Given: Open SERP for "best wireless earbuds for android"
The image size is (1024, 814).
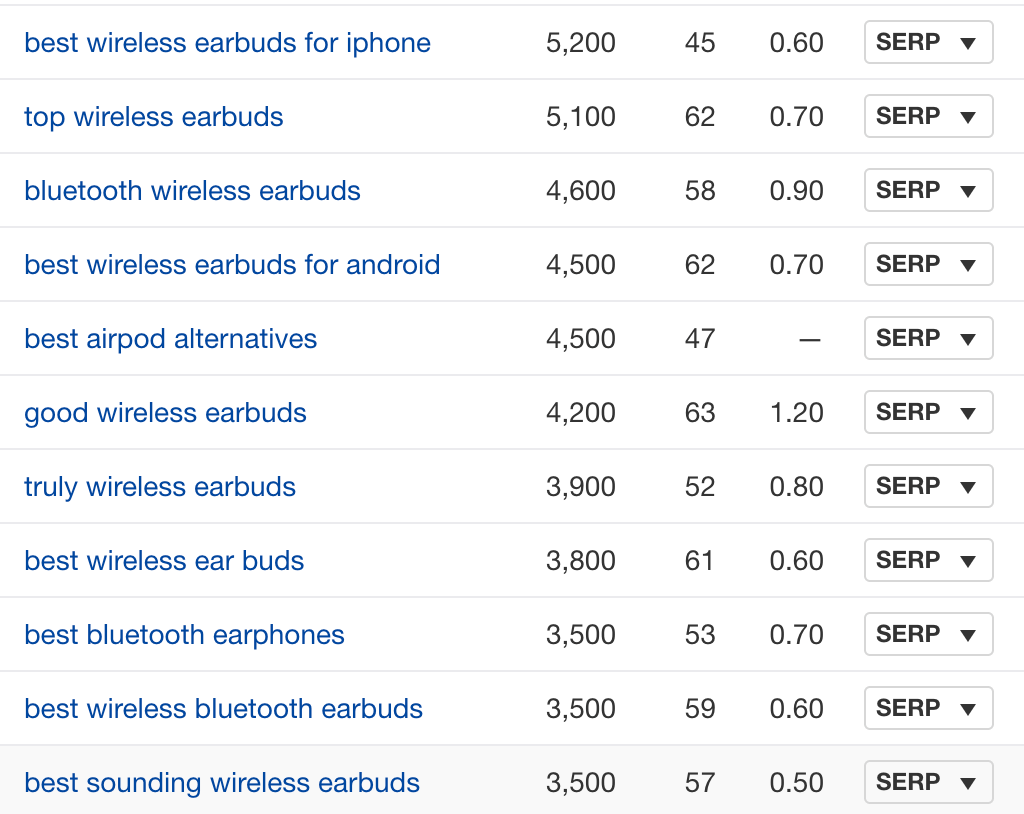Looking at the screenshot, I should pos(927,265).
